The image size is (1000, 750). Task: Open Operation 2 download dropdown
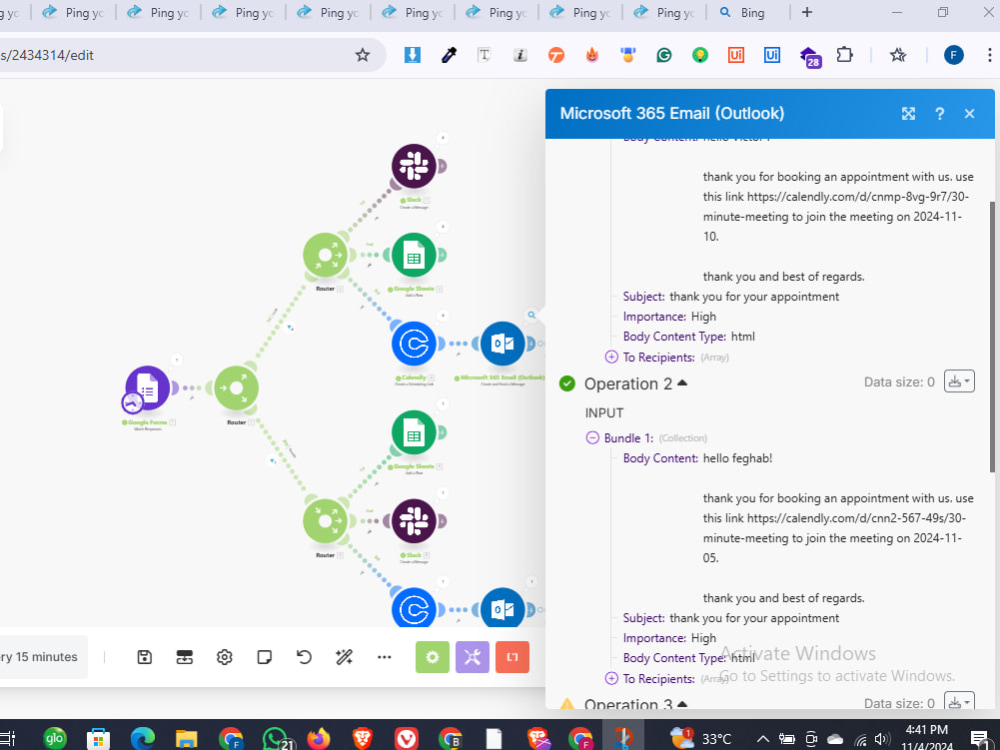click(x=959, y=381)
